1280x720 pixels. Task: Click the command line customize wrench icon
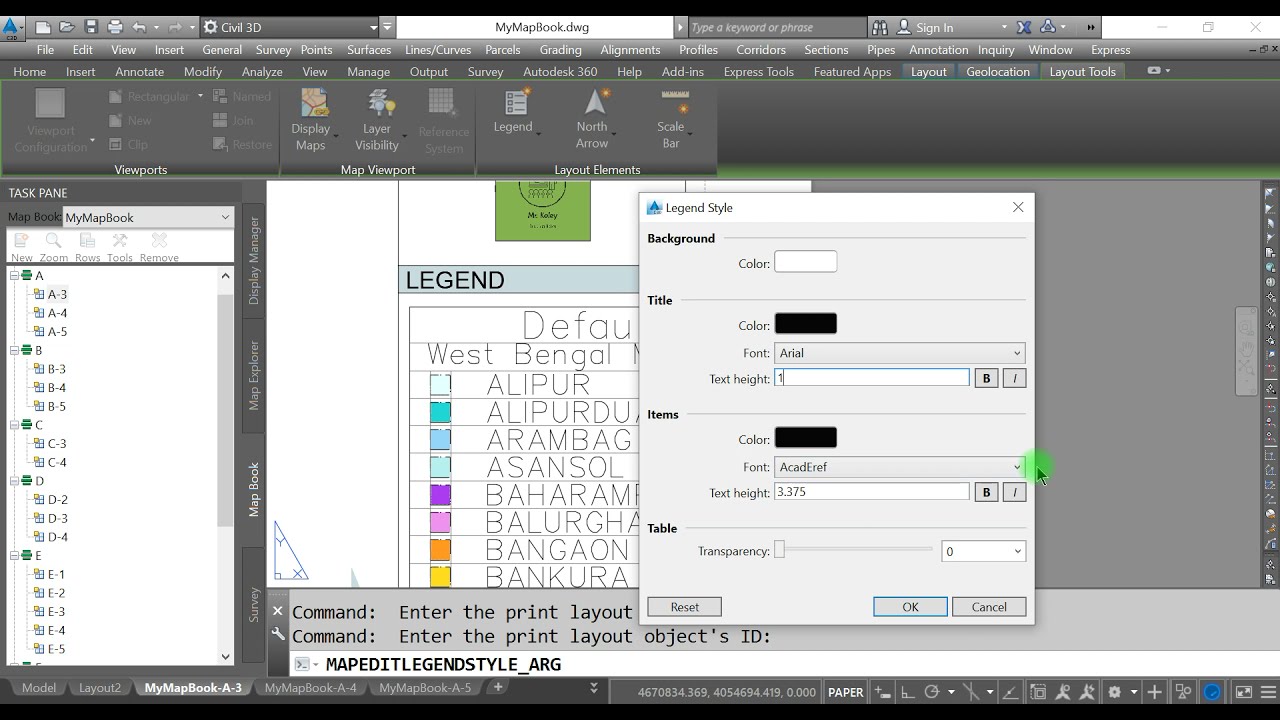(278, 634)
